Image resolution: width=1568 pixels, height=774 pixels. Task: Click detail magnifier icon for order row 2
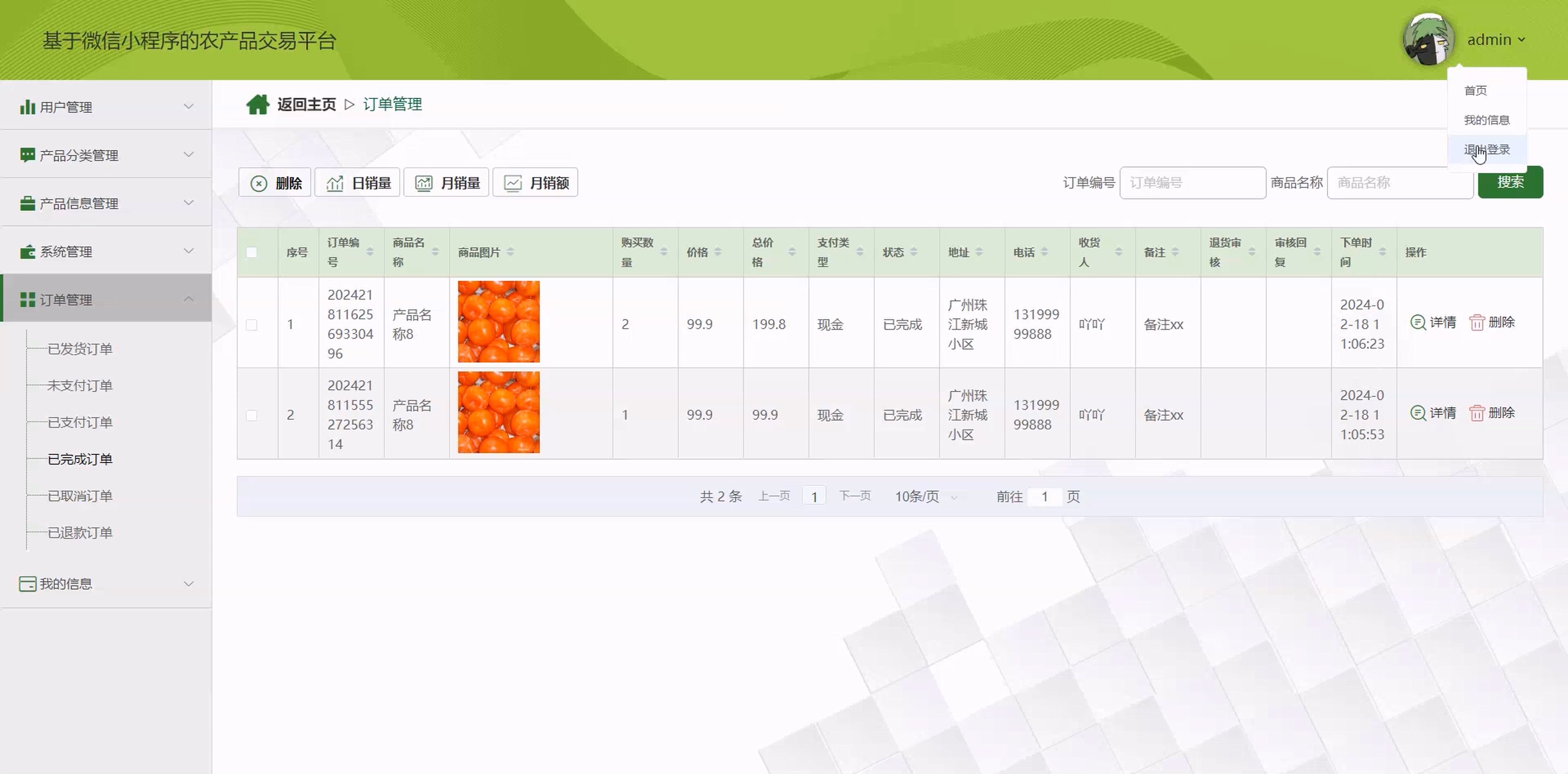[x=1418, y=413]
